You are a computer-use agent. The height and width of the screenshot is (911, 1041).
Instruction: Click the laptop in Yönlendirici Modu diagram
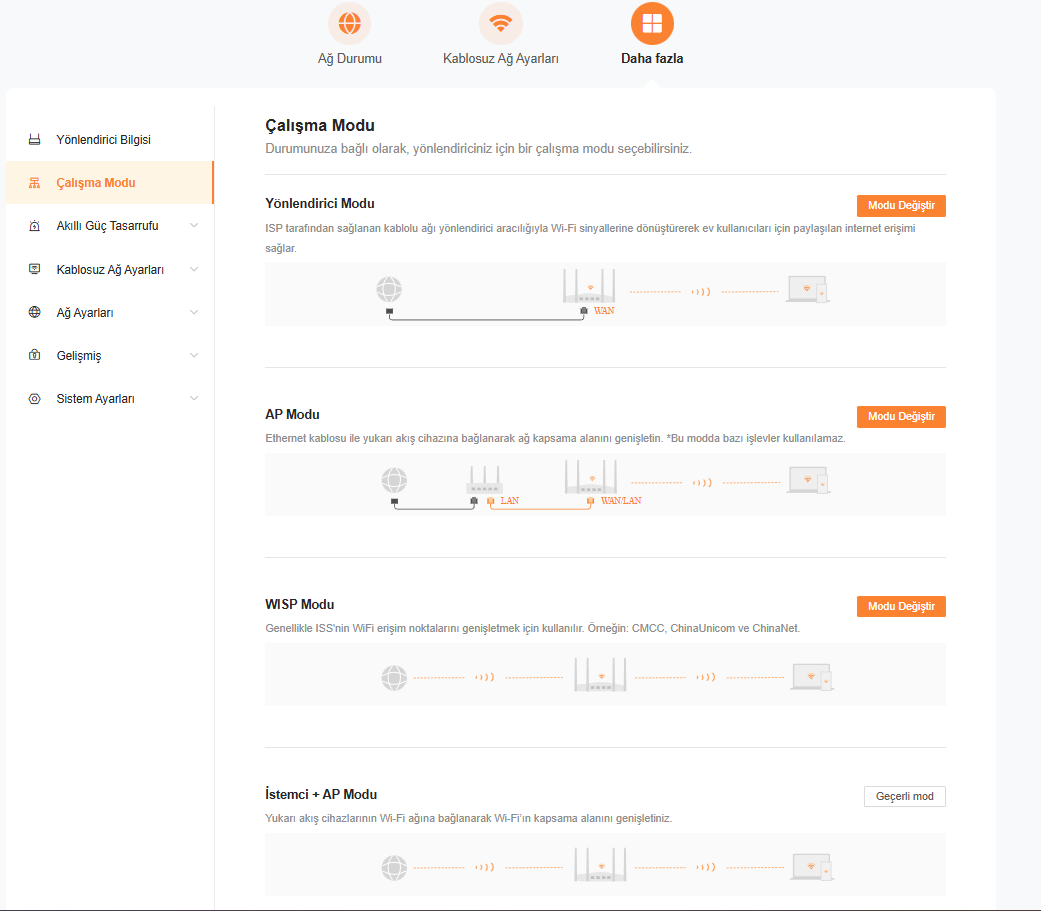[807, 290]
